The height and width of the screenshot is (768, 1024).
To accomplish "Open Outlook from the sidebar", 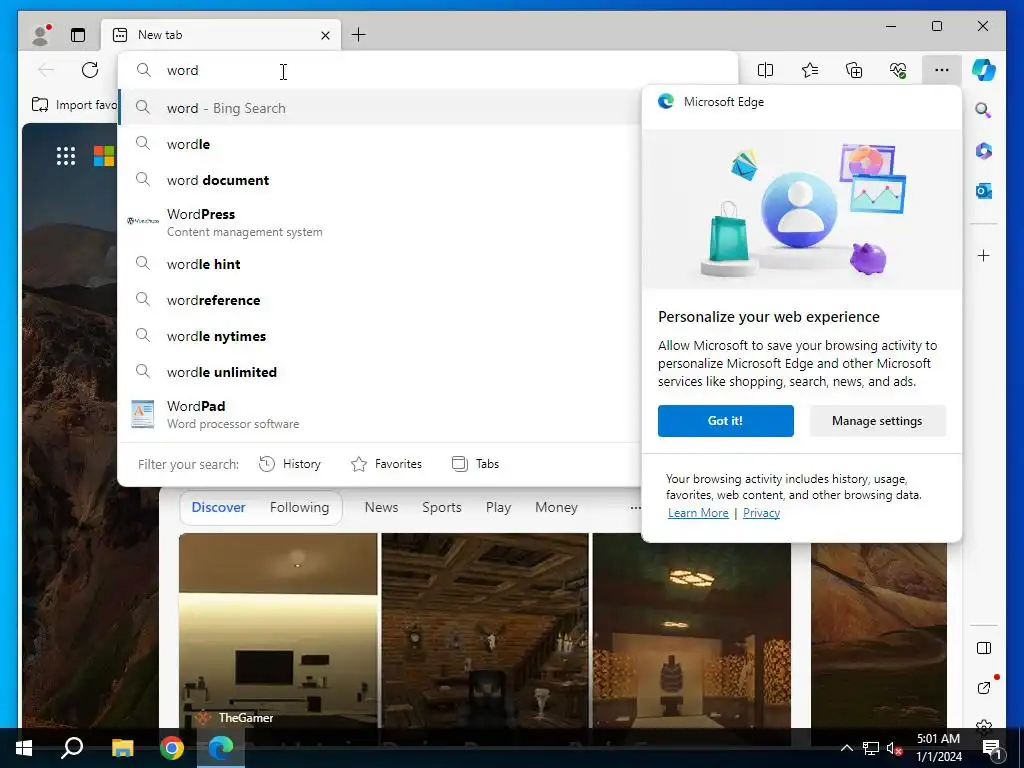I will click(x=984, y=191).
